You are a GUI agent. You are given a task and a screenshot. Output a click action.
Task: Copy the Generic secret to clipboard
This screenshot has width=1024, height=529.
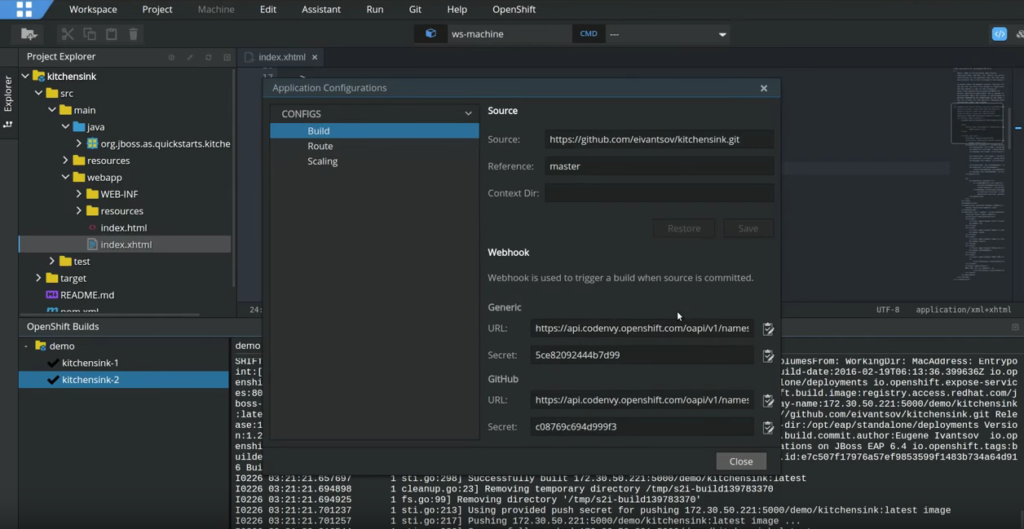(x=768, y=356)
